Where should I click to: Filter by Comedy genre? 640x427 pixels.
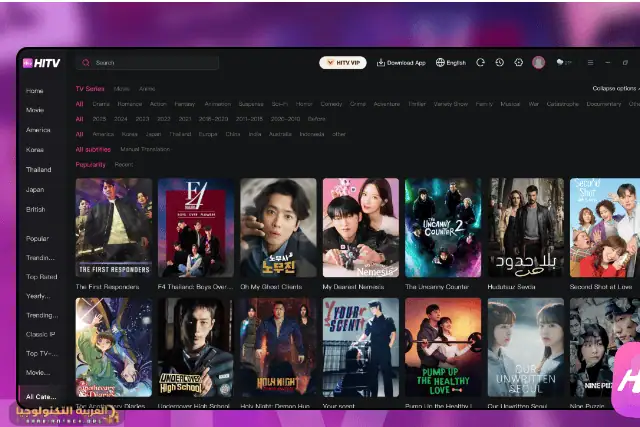331,104
